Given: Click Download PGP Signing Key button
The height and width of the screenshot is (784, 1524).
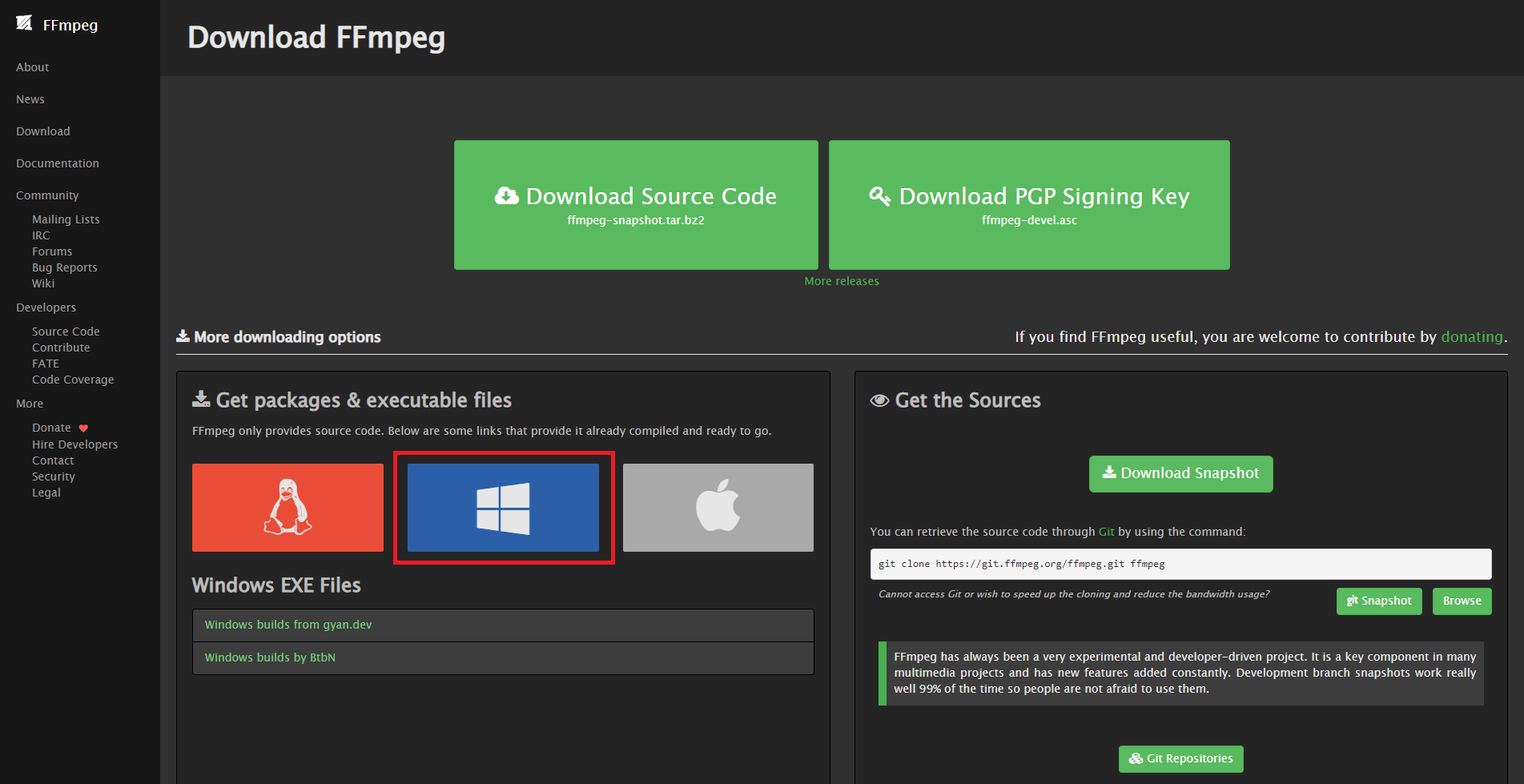Looking at the screenshot, I should click(x=1029, y=205).
